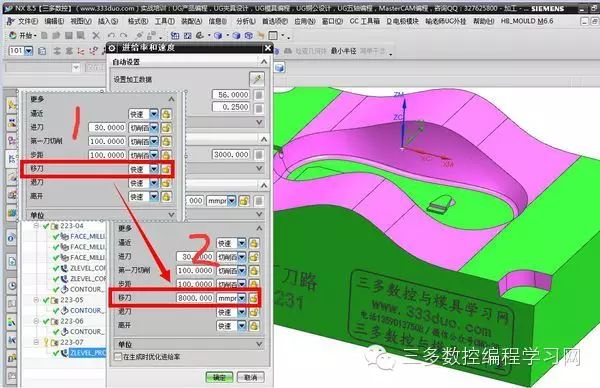Open the 文件(F) menu
The height and width of the screenshot is (388, 600).
coord(24,21)
